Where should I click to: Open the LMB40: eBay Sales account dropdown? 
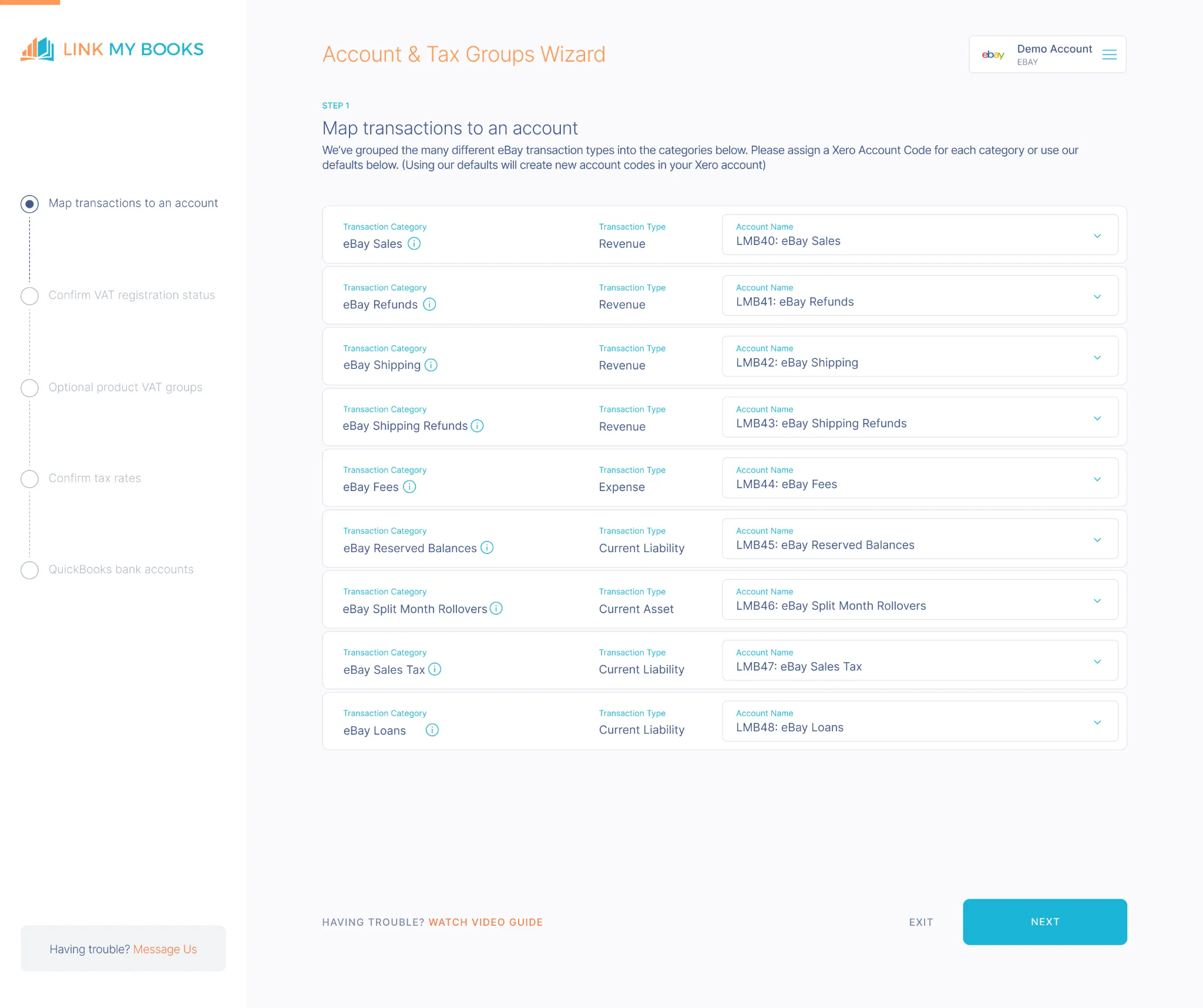pos(920,235)
